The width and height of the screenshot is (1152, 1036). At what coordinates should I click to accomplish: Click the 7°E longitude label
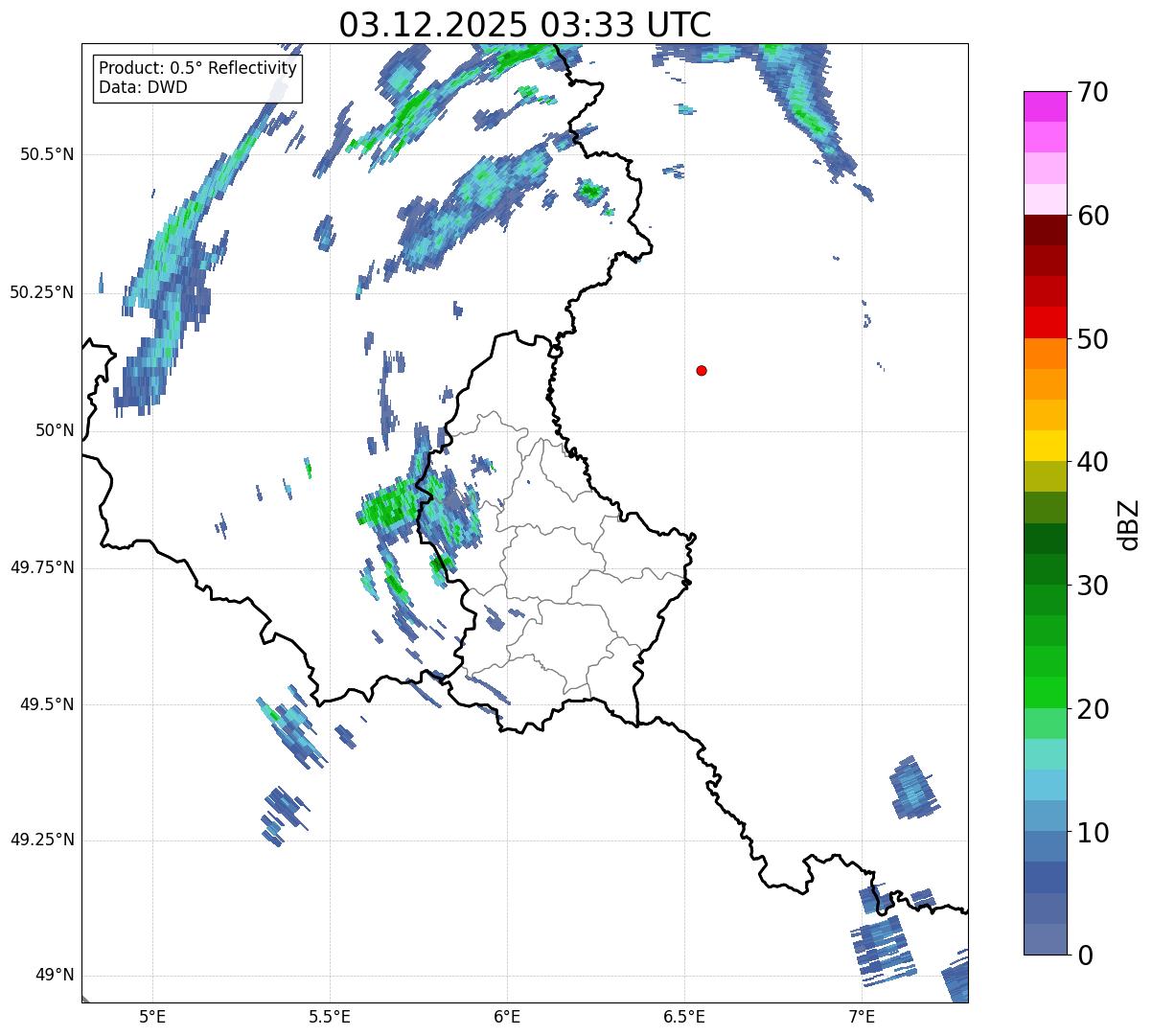click(x=862, y=1016)
